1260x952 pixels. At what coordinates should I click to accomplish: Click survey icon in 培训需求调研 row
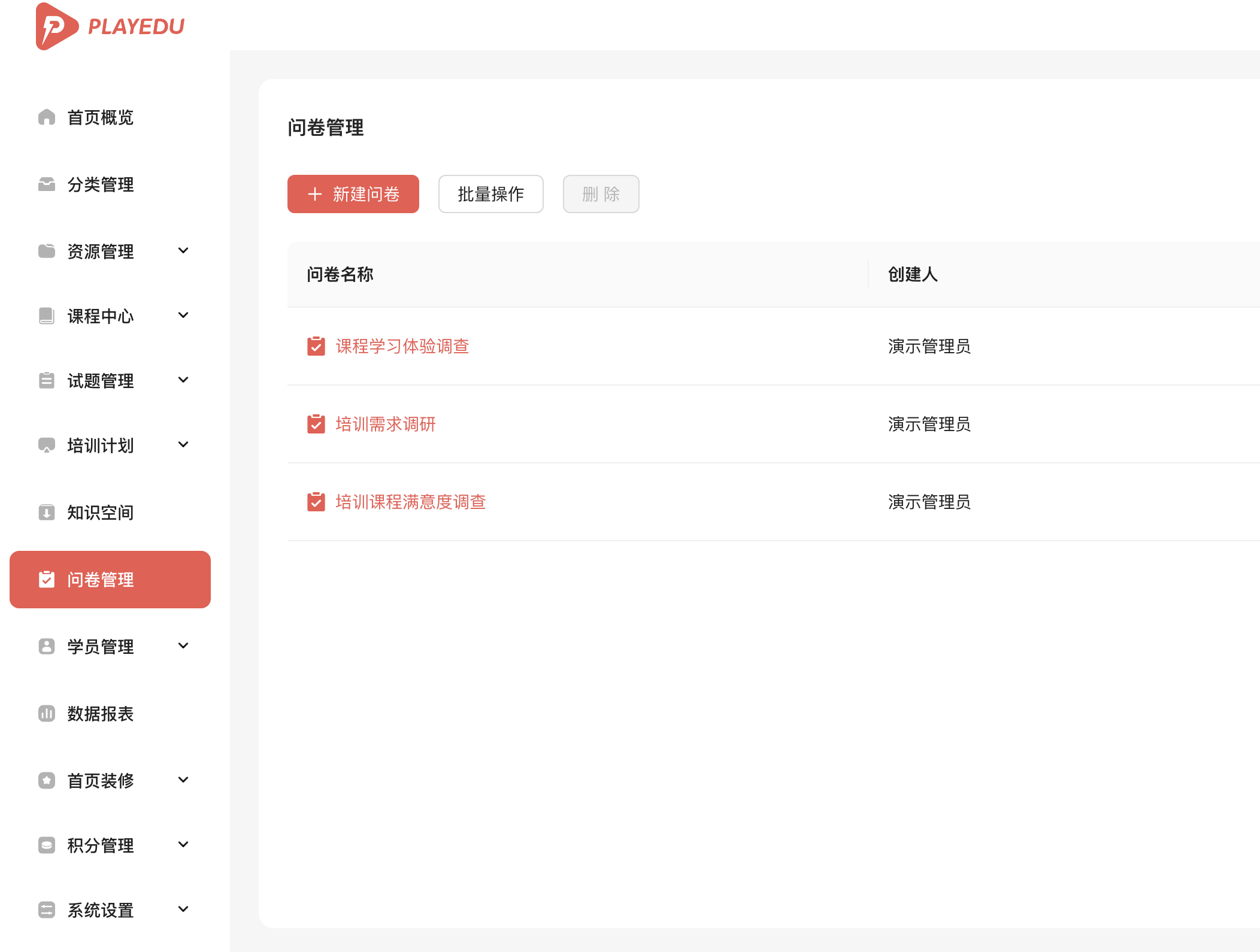[x=316, y=424]
